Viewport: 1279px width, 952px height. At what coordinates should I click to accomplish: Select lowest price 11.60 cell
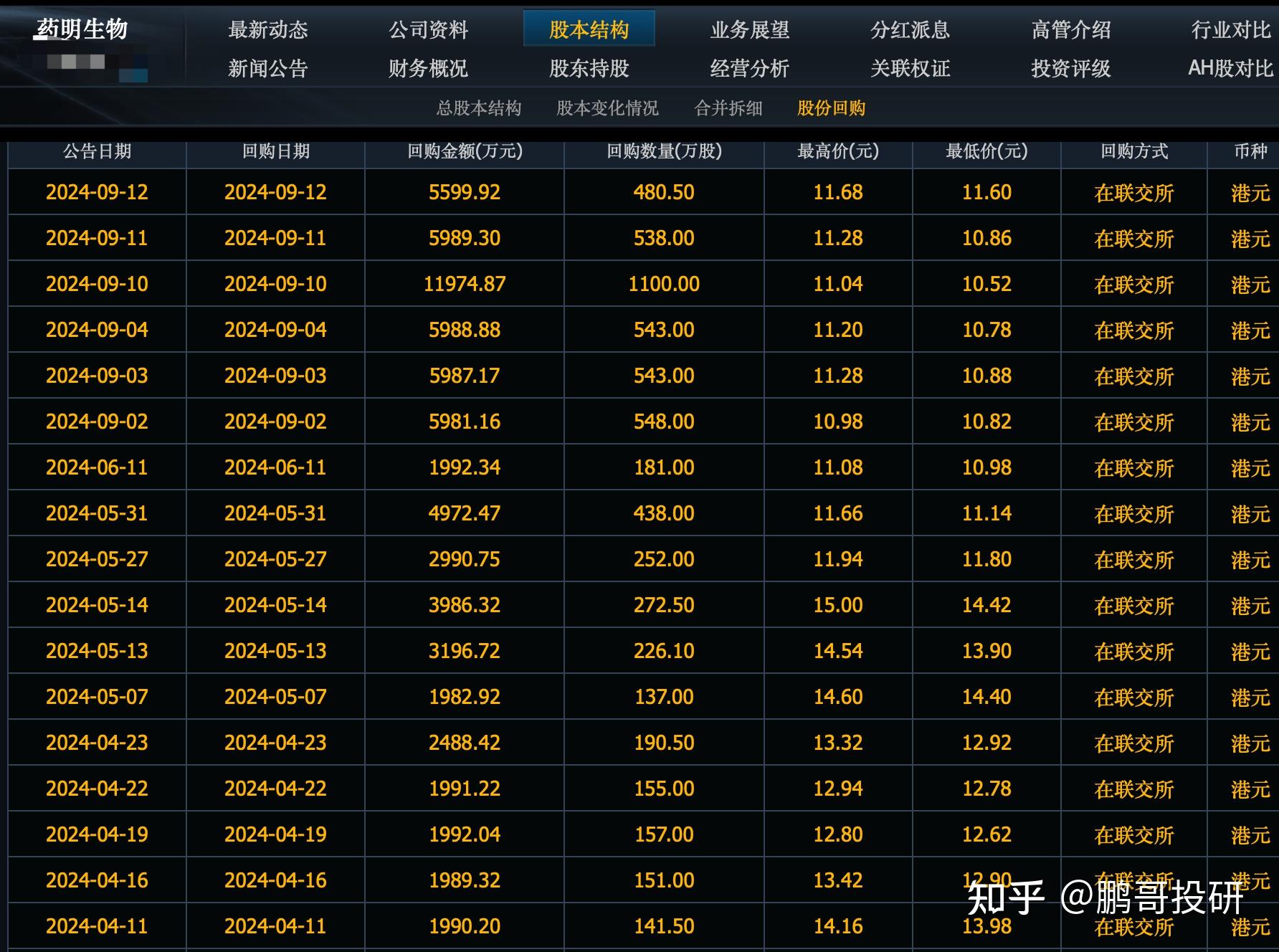[x=986, y=192]
